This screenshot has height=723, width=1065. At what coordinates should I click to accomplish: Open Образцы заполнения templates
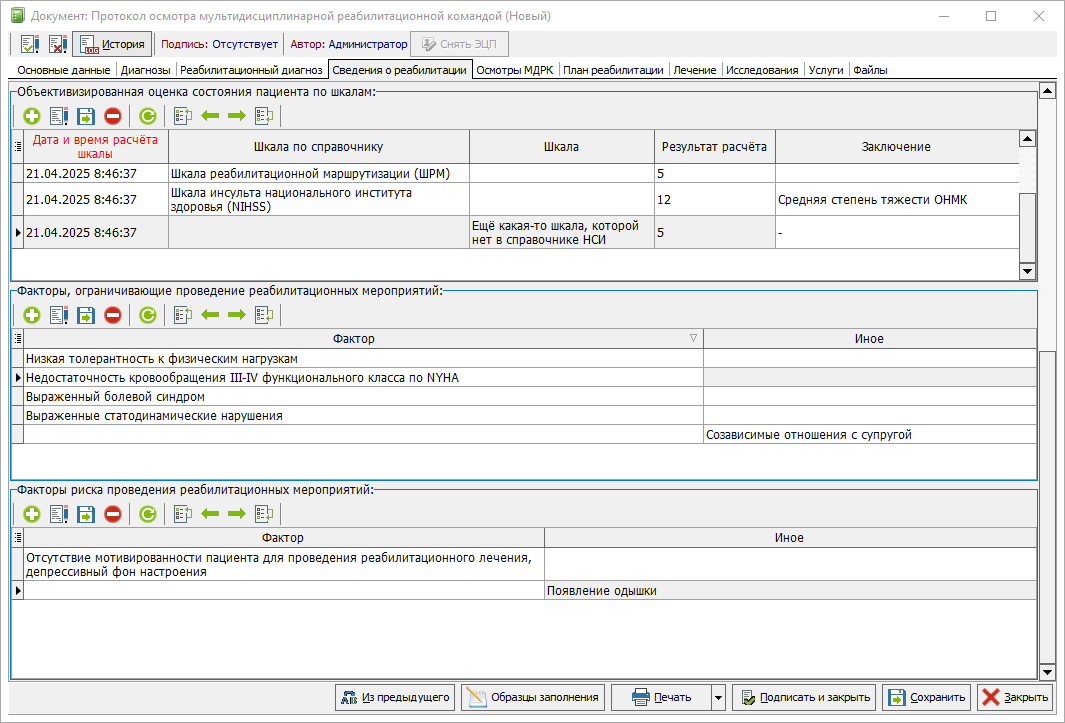pos(533,697)
